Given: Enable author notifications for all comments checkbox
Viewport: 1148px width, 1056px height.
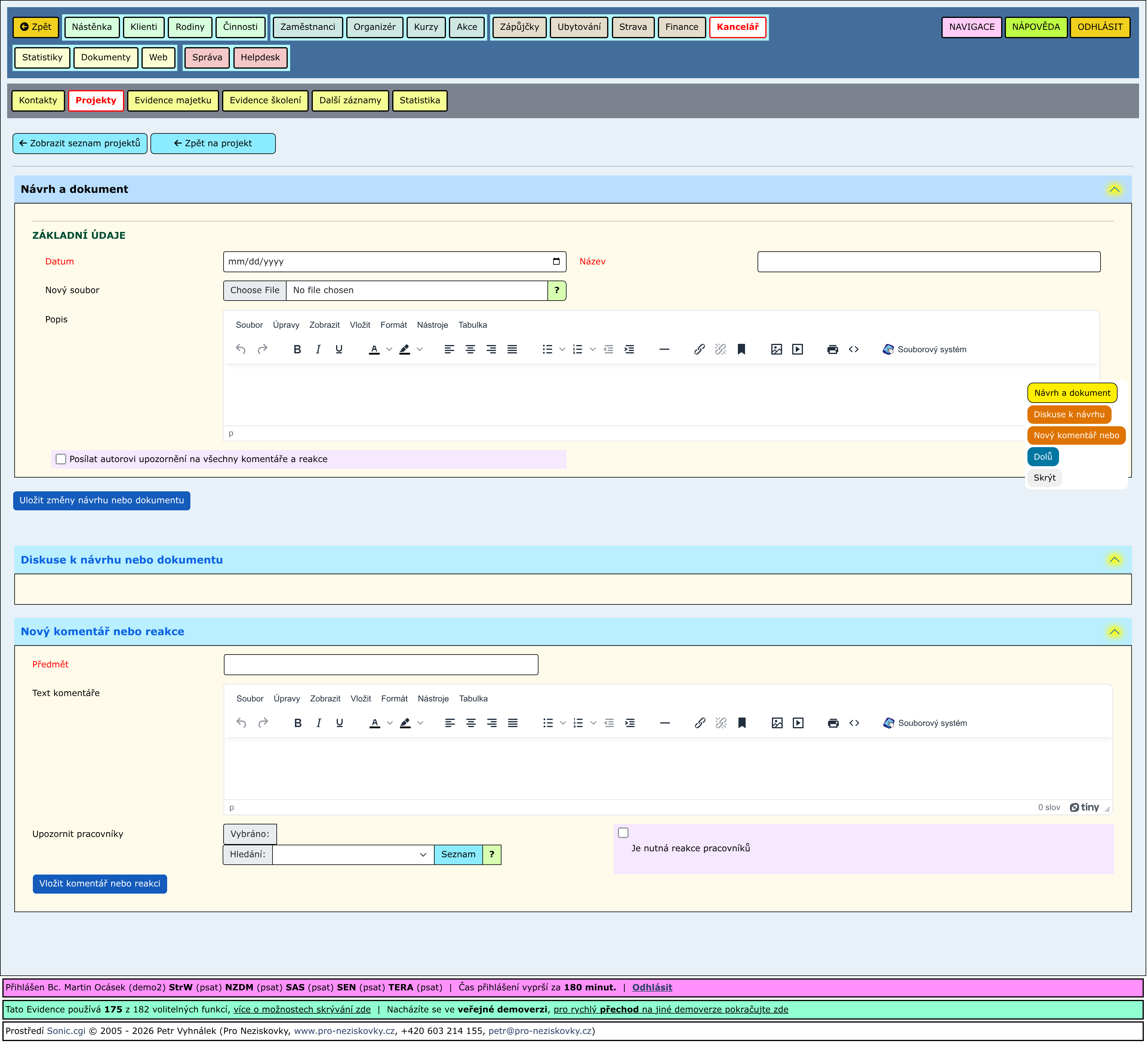Looking at the screenshot, I should click(61, 459).
